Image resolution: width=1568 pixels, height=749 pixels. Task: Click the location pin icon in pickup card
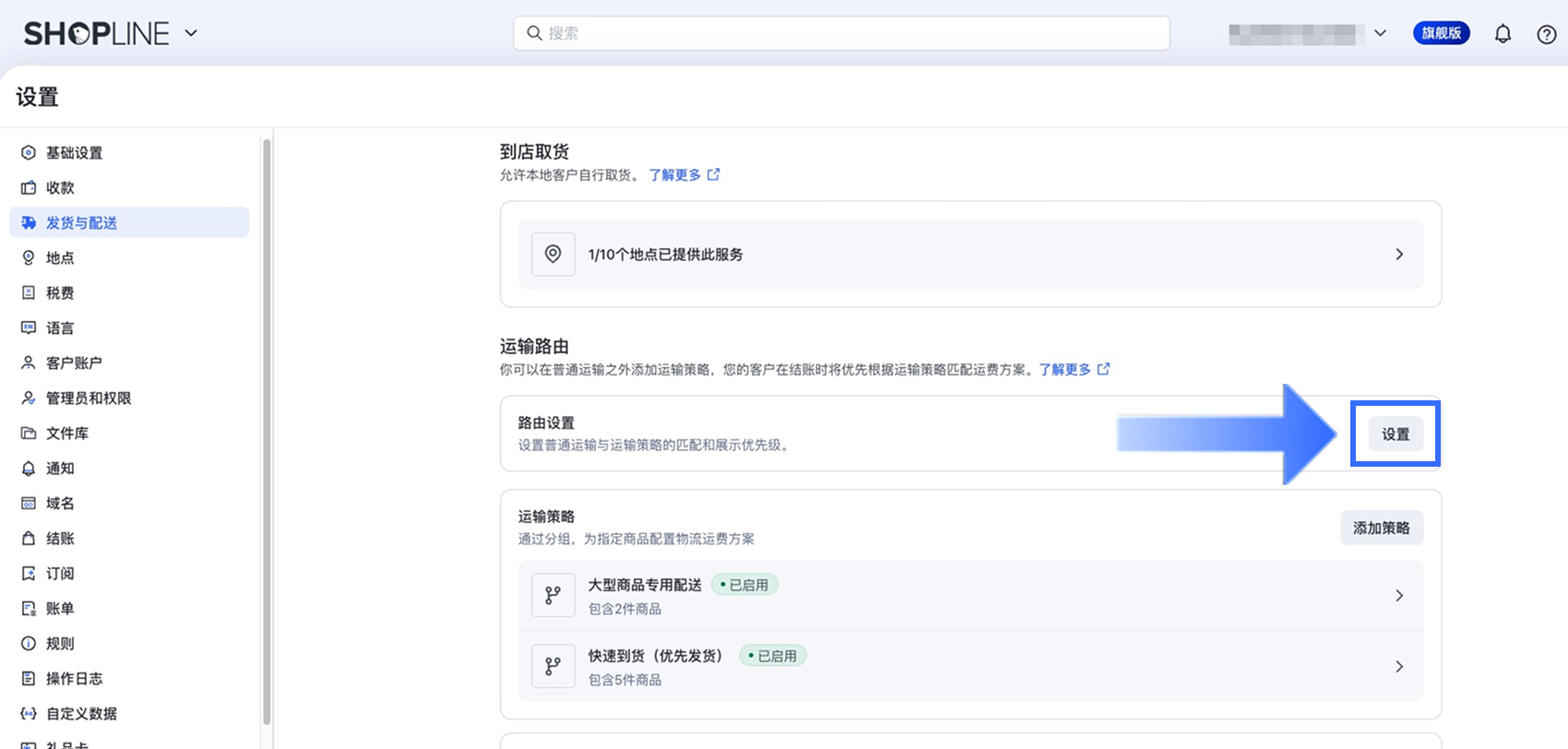click(552, 255)
